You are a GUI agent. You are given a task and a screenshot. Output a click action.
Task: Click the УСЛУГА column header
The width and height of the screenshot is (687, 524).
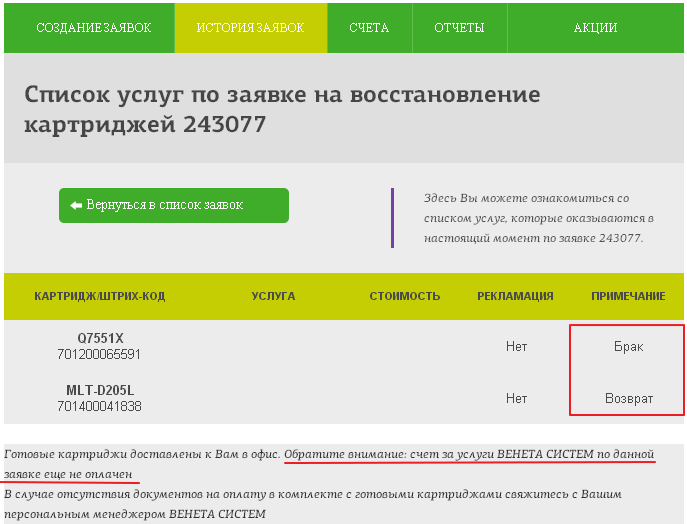tap(273, 297)
